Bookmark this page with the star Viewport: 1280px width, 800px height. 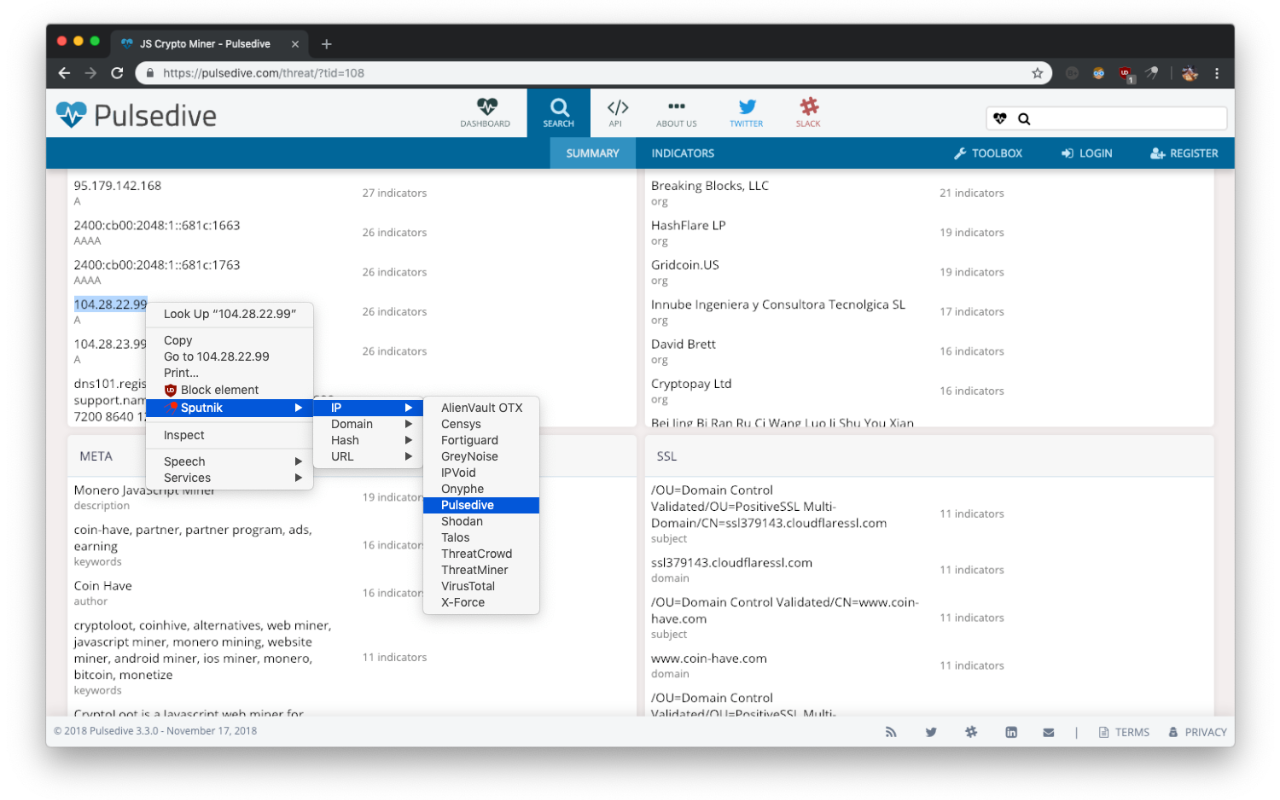(x=1038, y=73)
